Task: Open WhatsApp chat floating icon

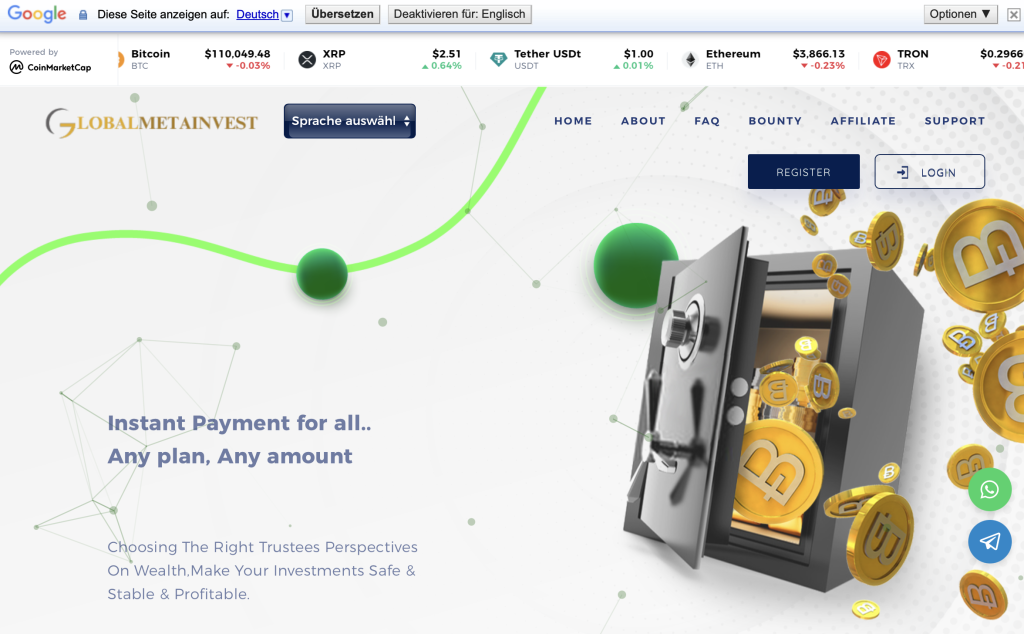Action: 989,489
